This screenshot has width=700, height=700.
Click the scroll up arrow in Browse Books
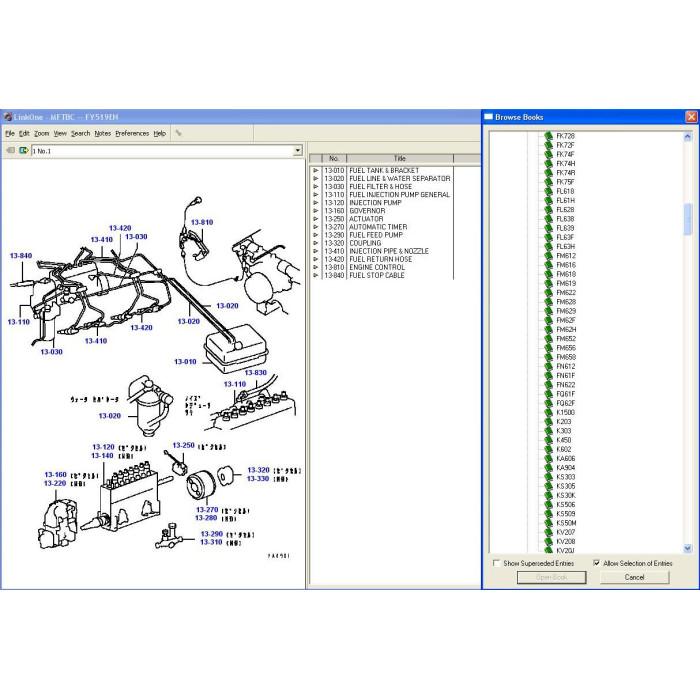688,137
